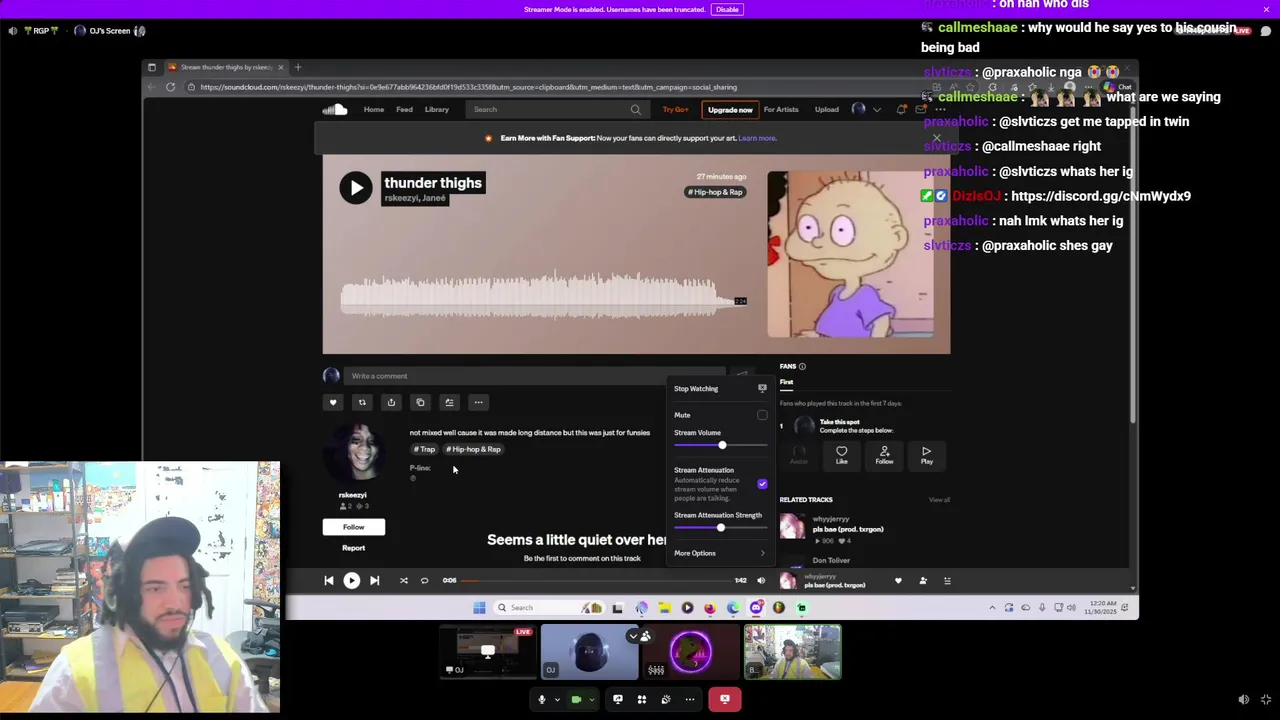This screenshot has height=720, width=1280.
Task: Open the Library tab in SoundCloud header
Action: tap(437, 110)
